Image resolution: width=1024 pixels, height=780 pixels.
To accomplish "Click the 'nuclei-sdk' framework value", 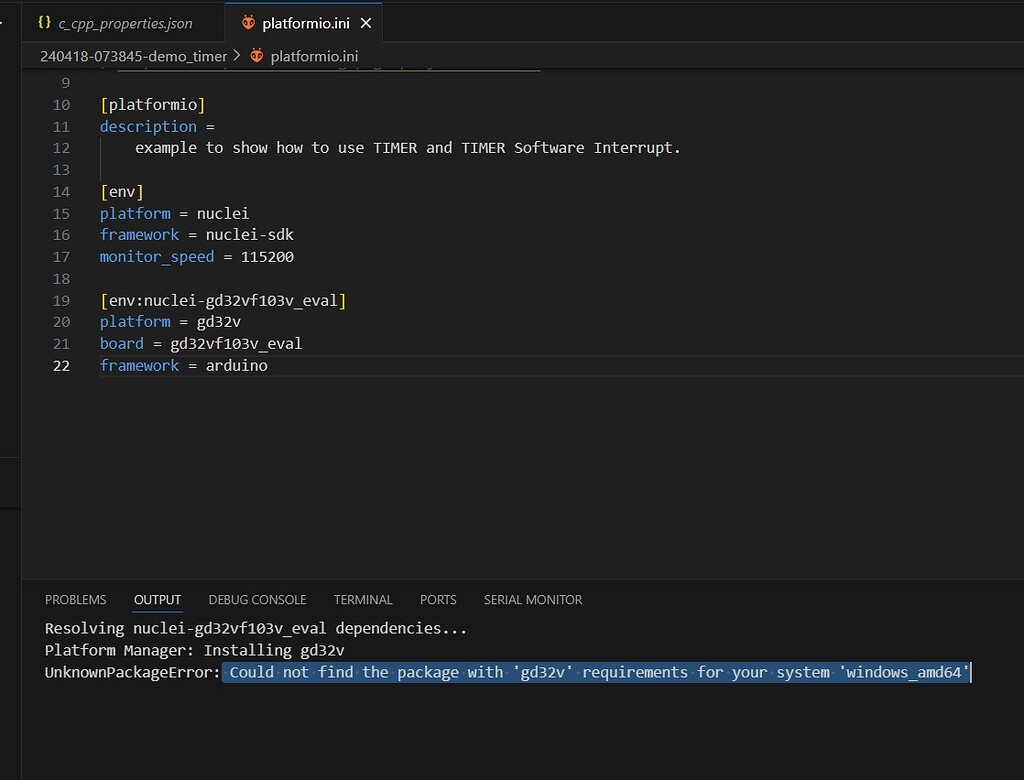I will 249,235.
